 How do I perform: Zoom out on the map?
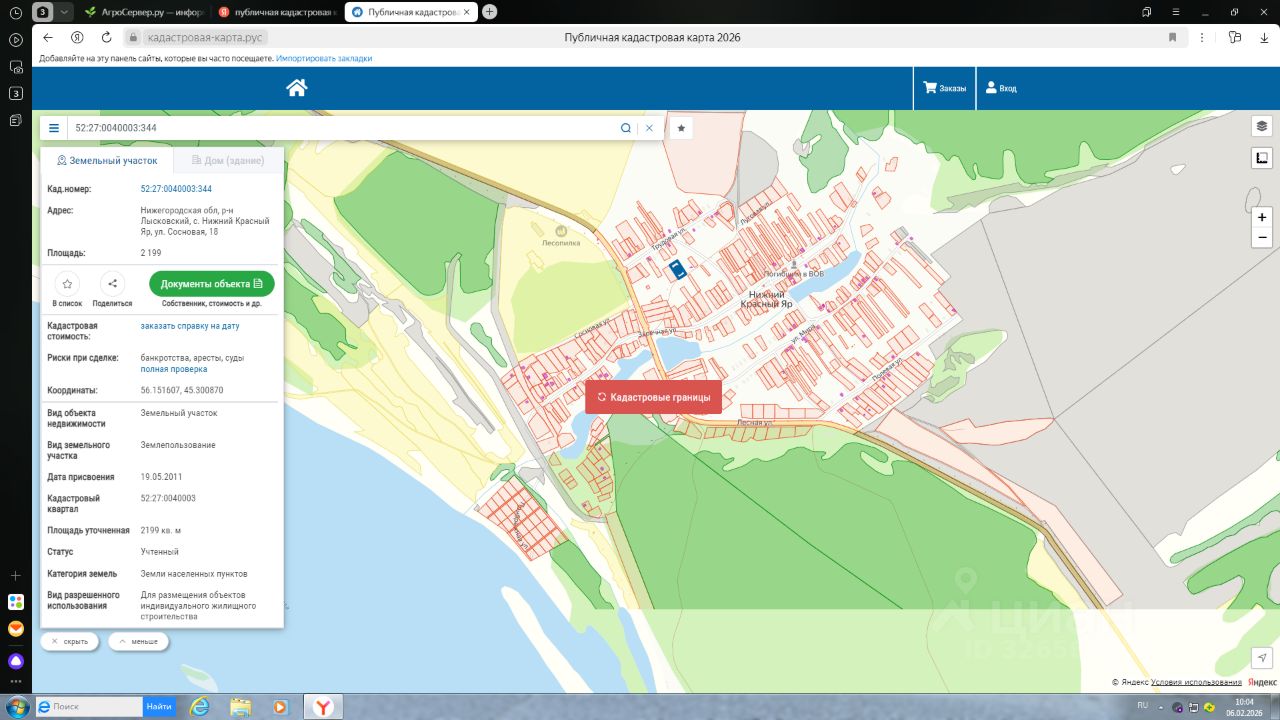pos(1262,238)
